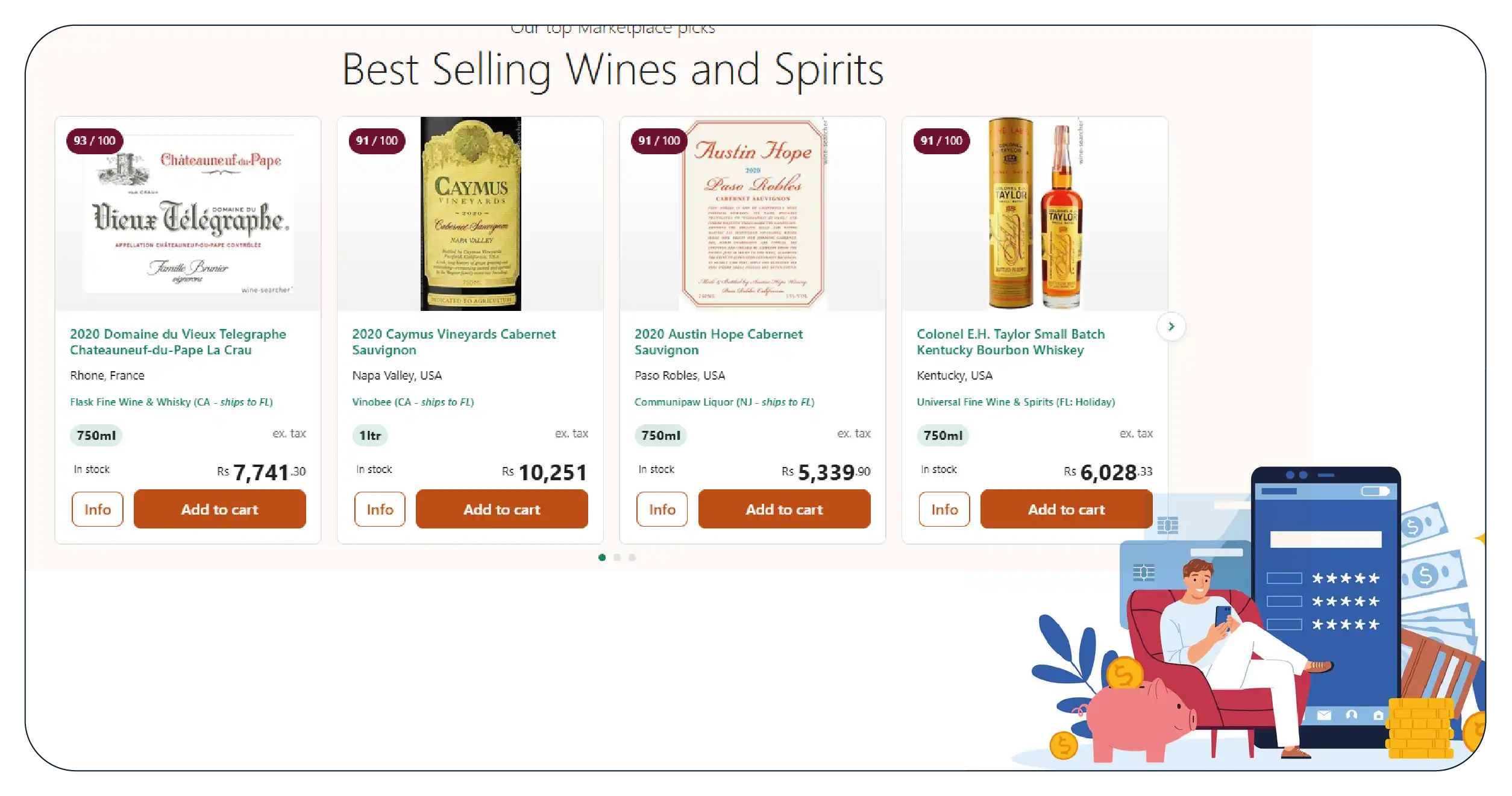Add Caymus Cabernet Sauvignon to cart
Screen dimensions: 1512x796
[501, 510]
